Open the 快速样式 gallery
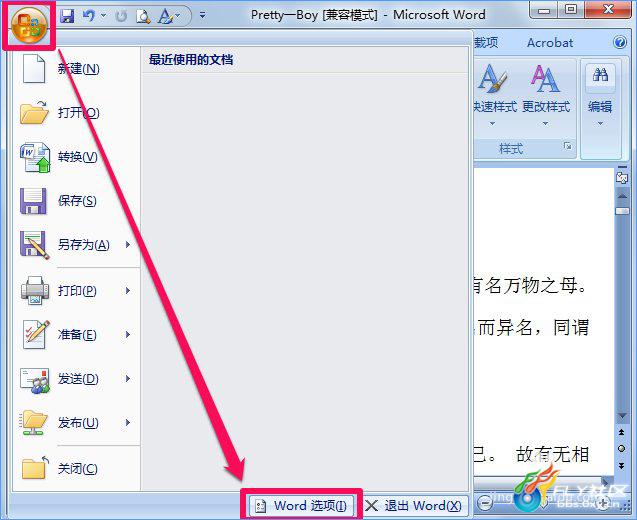 click(494, 95)
